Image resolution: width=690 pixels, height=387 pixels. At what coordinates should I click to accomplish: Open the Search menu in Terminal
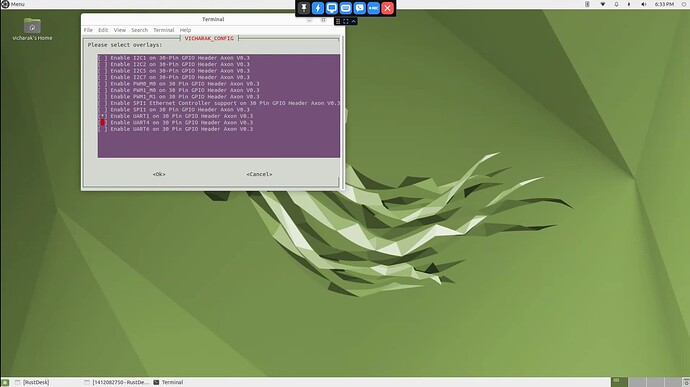[139, 30]
